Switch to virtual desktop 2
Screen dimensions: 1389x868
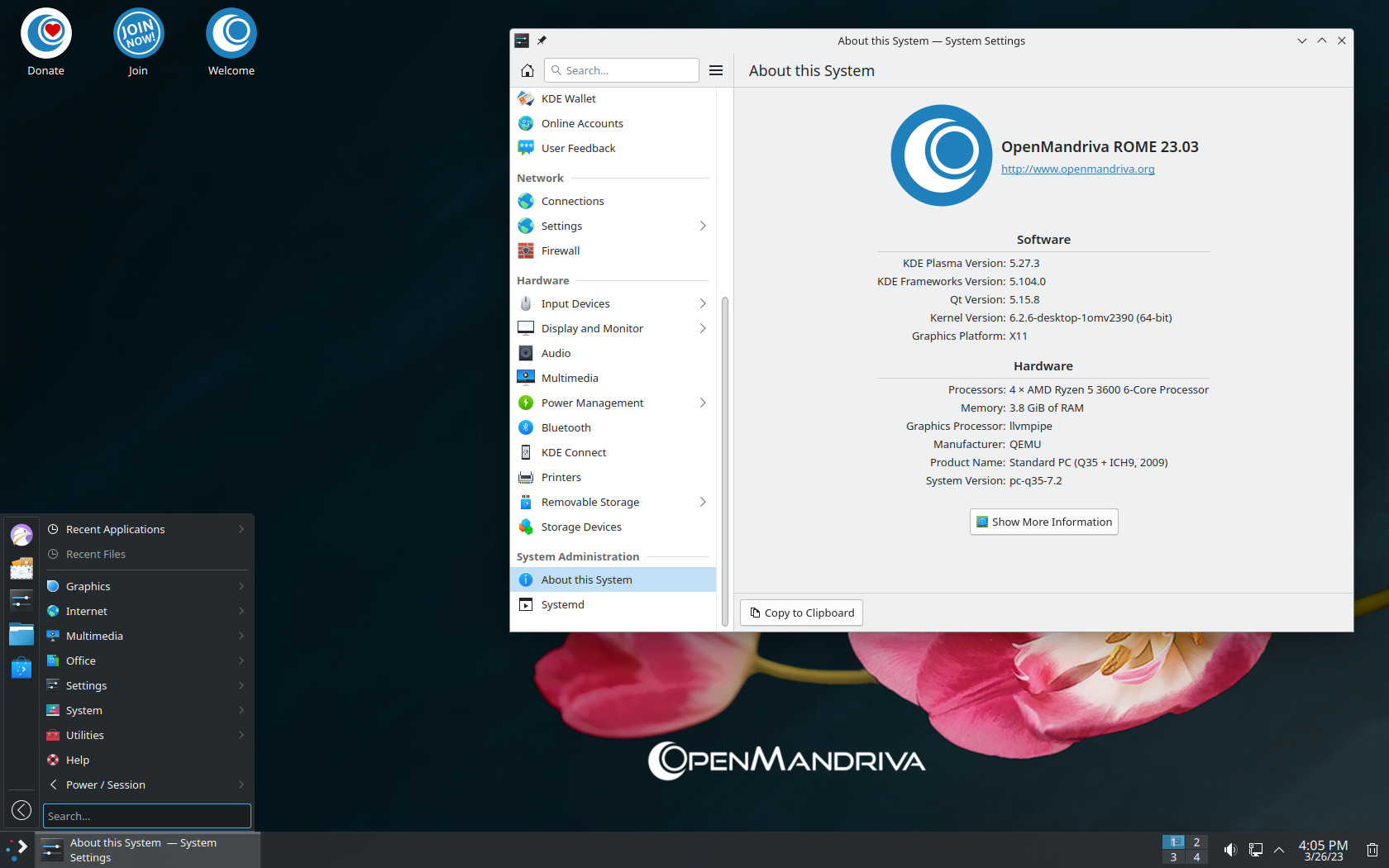pyautogui.click(x=1196, y=842)
